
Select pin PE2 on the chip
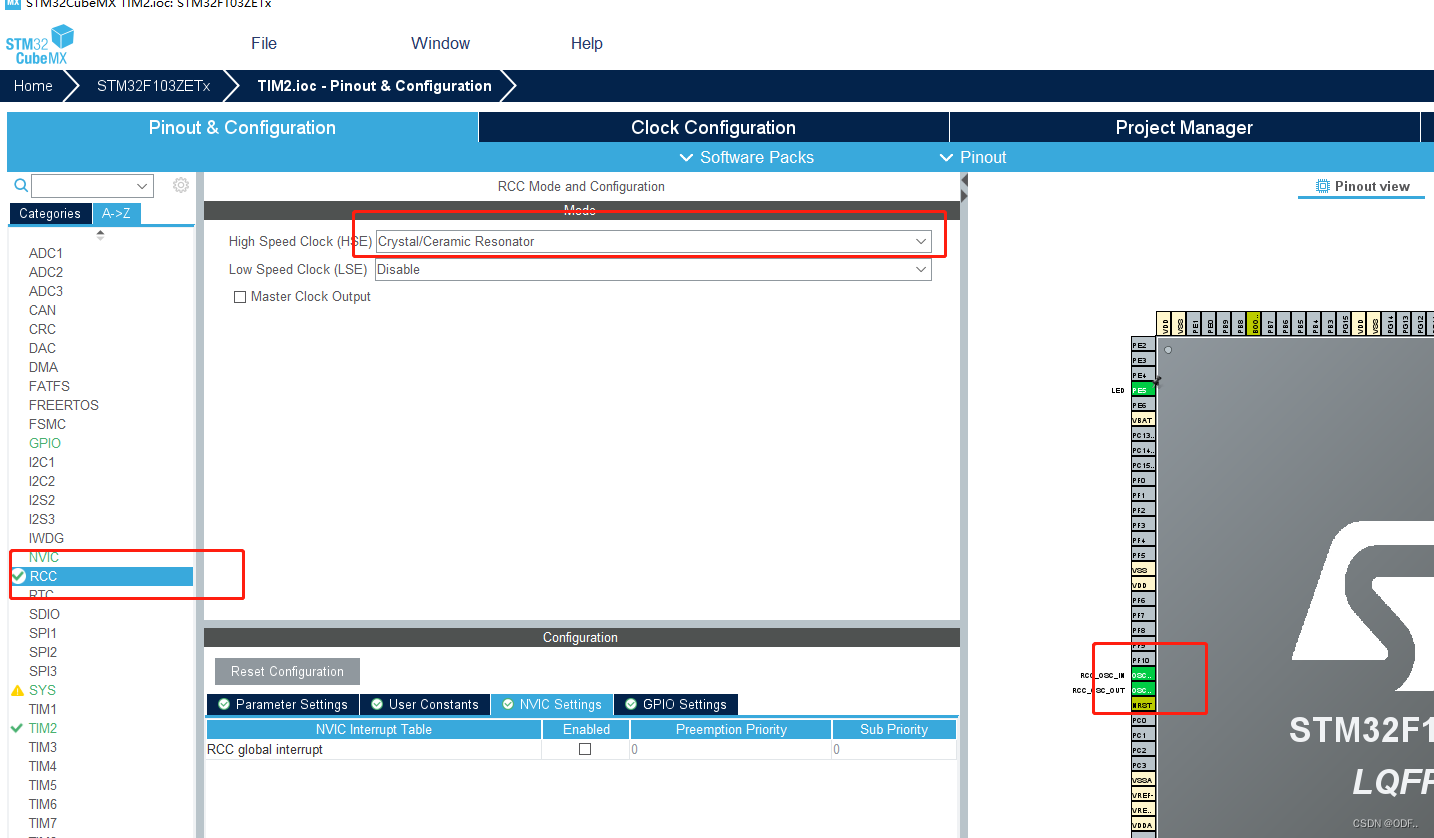(1143, 345)
